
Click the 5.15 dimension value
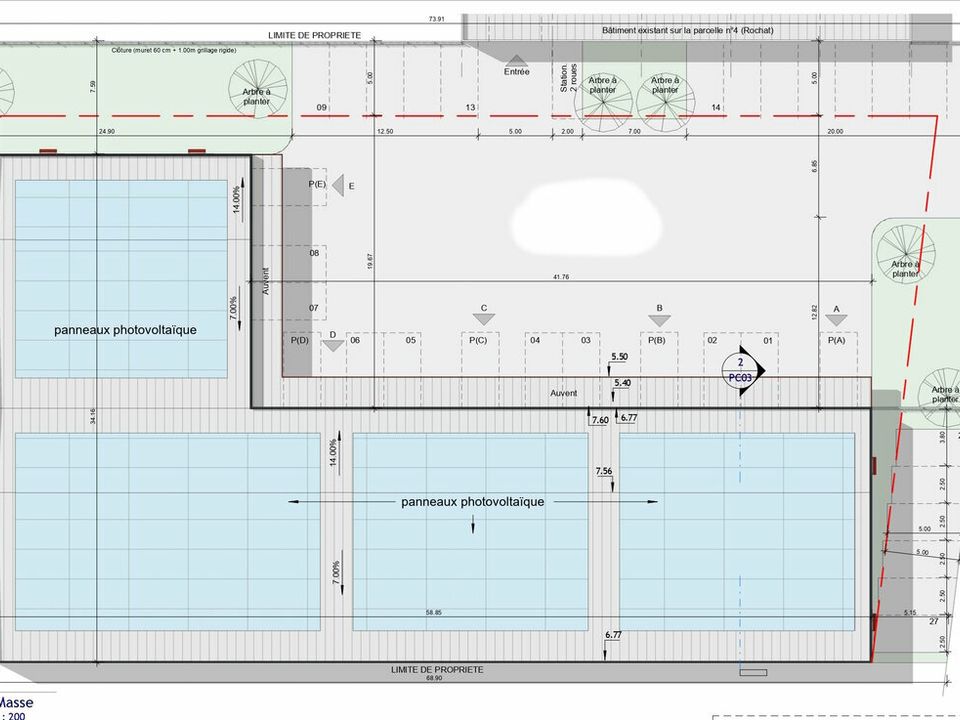910,612
